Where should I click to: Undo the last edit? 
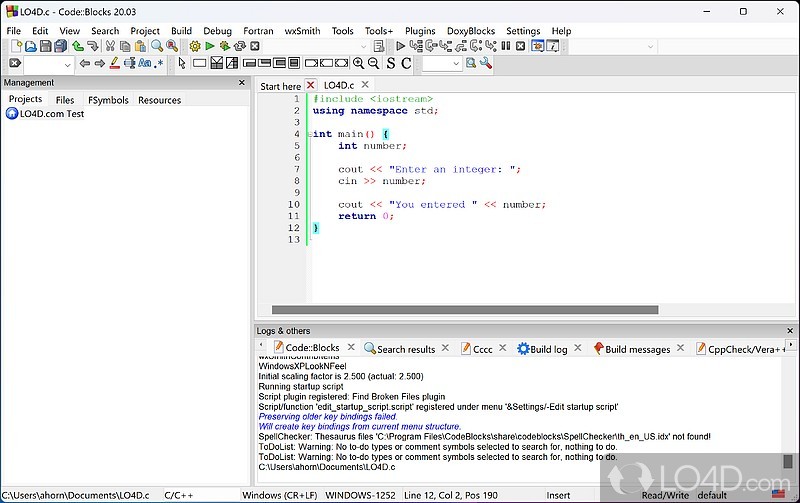pyautogui.click(x=78, y=46)
